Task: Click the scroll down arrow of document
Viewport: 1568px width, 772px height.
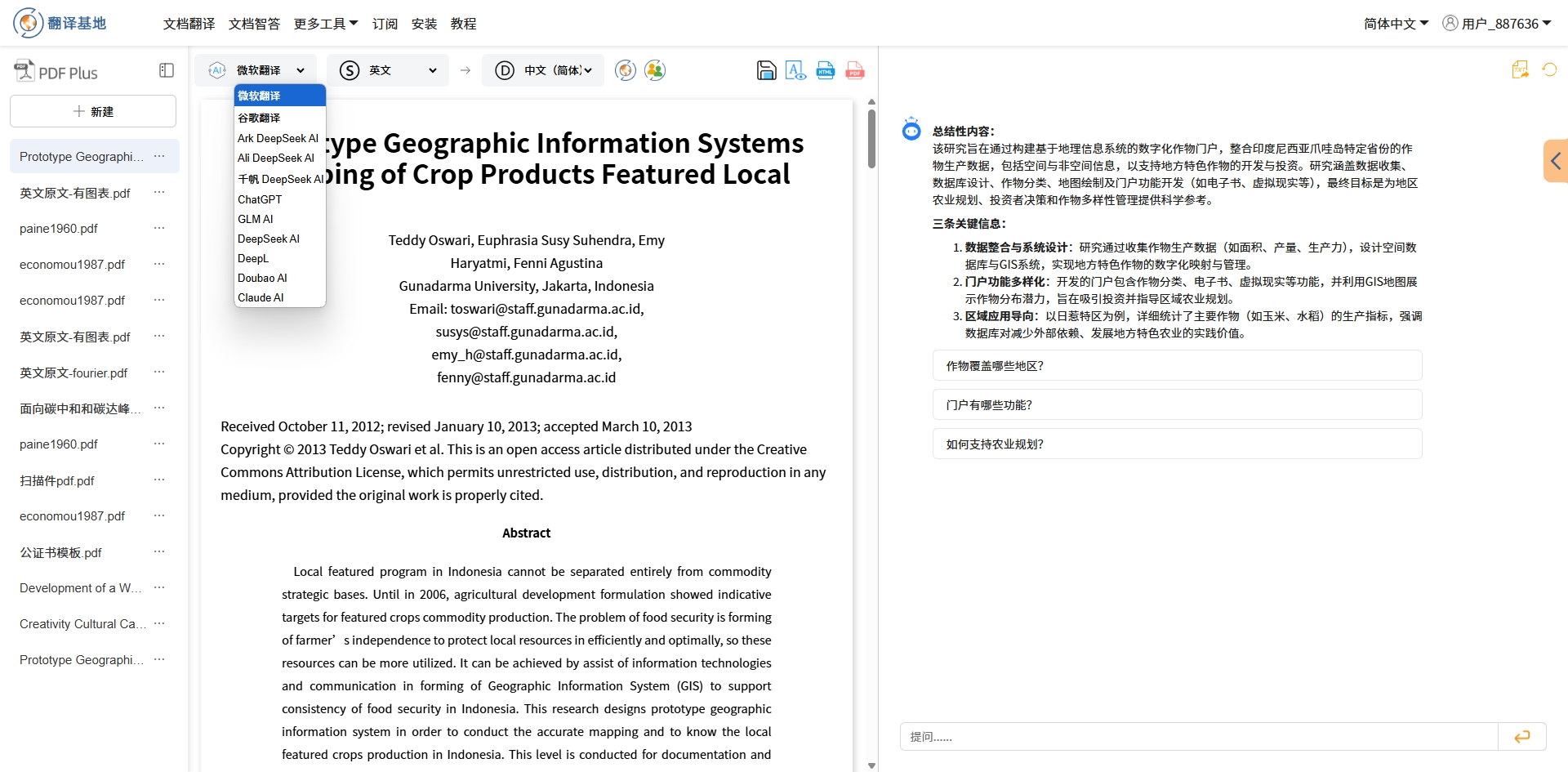Action: pyautogui.click(x=871, y=765)
